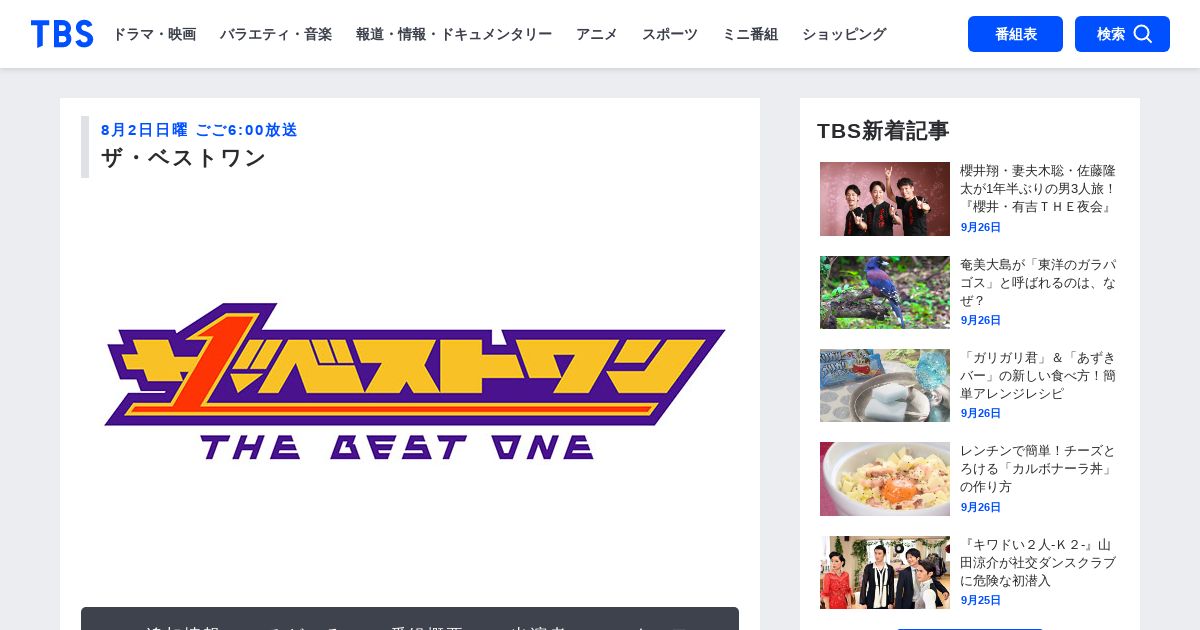Click ザ・ベストワン program logo image
Image resolution: width=1200 pixels, height=630 pixels.
click(x=415, y=381)
